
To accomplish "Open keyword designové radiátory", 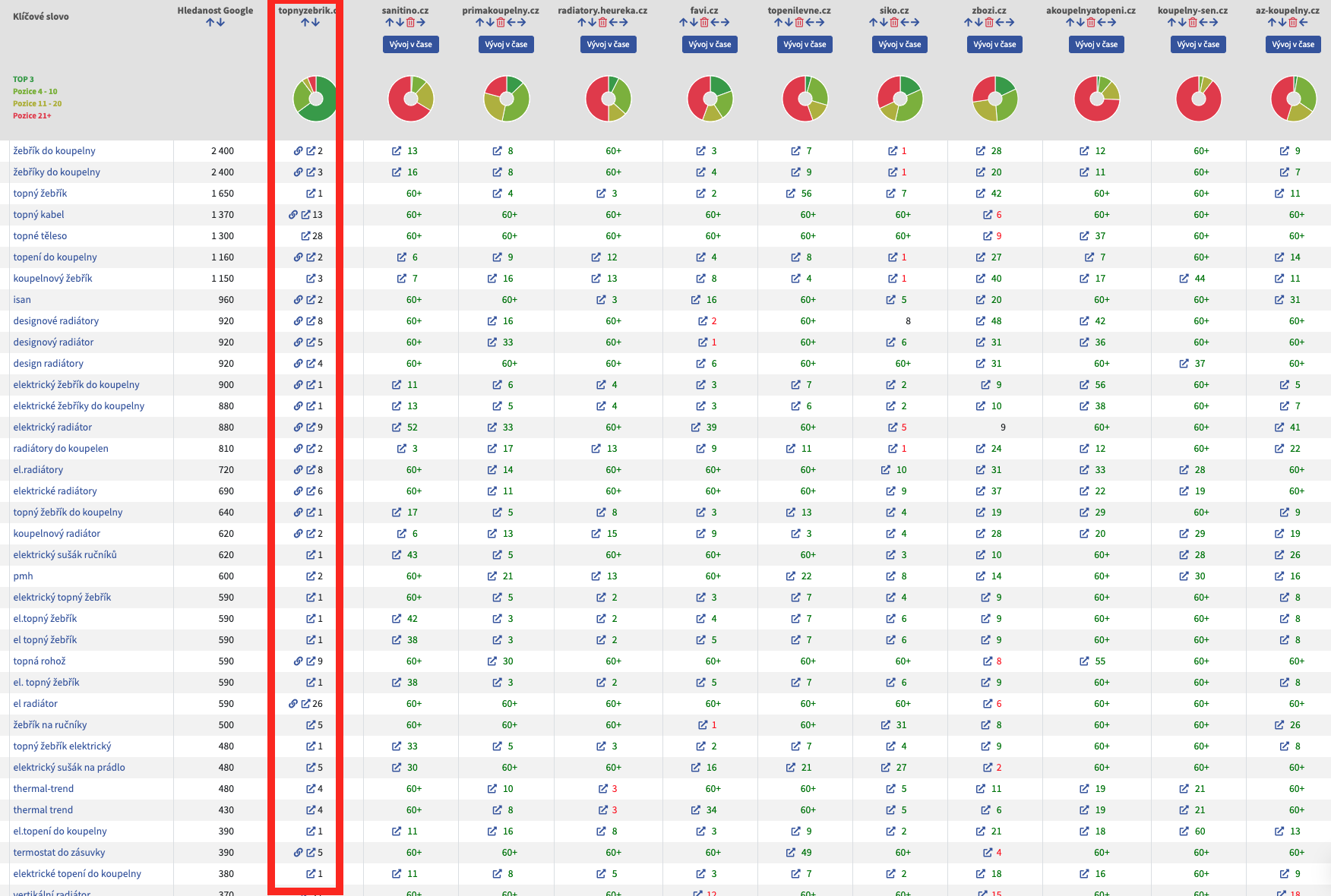I will [56, 321].
